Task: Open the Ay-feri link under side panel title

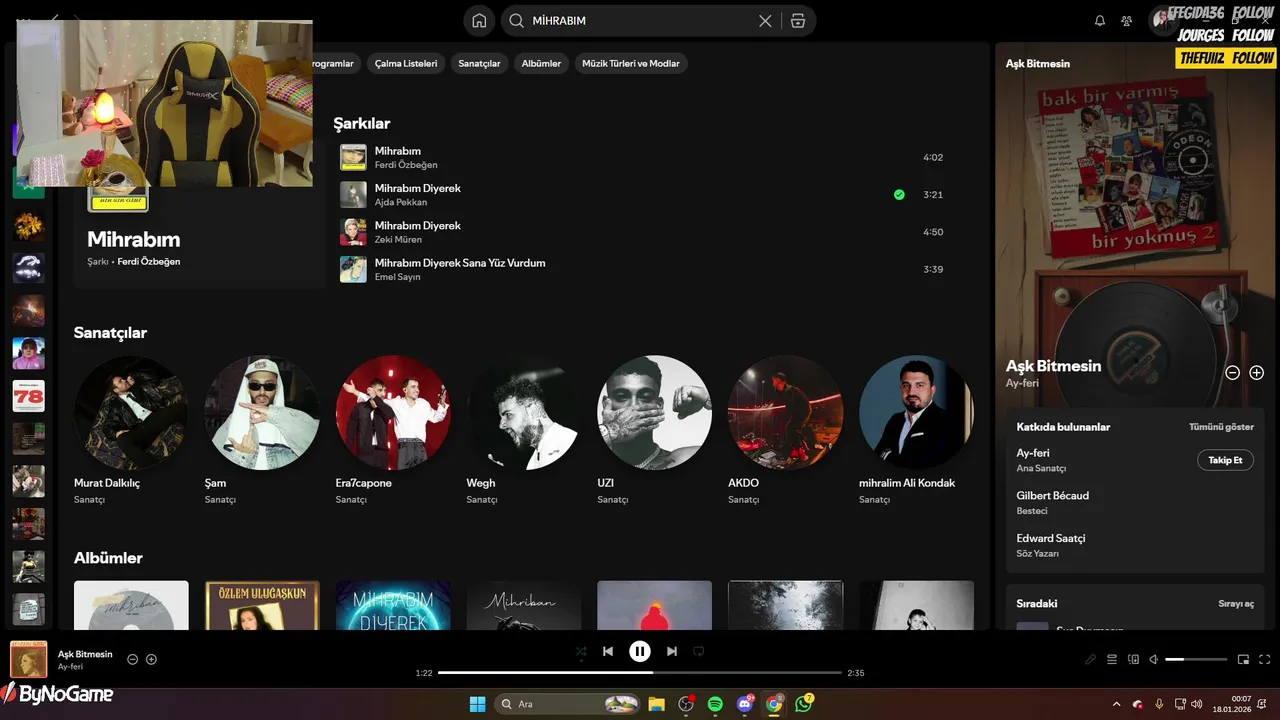Action: pos(1022,383)
